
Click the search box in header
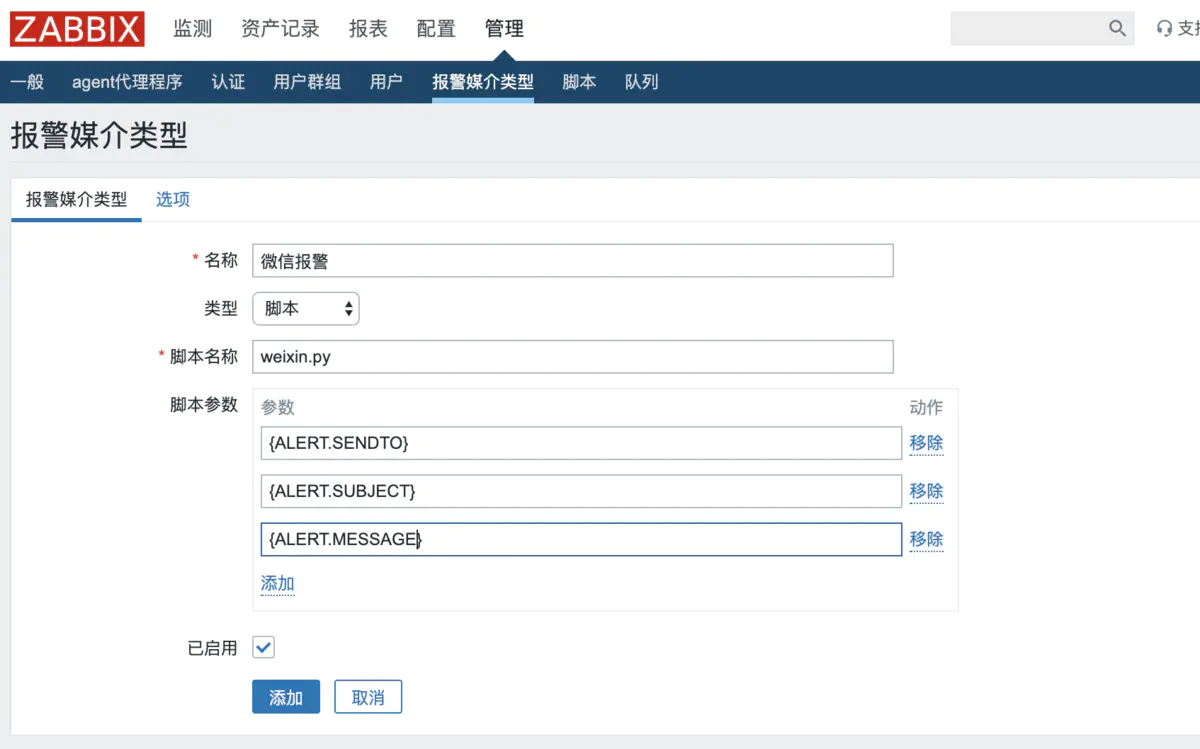(x=1030, y=28)
